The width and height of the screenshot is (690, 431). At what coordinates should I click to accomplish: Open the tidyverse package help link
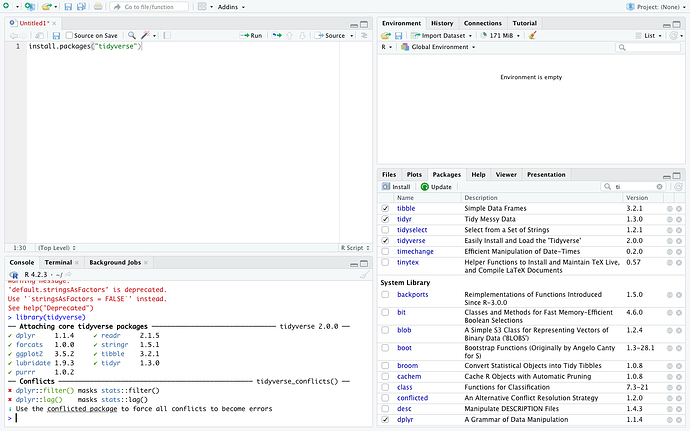[x=411, y=241]
